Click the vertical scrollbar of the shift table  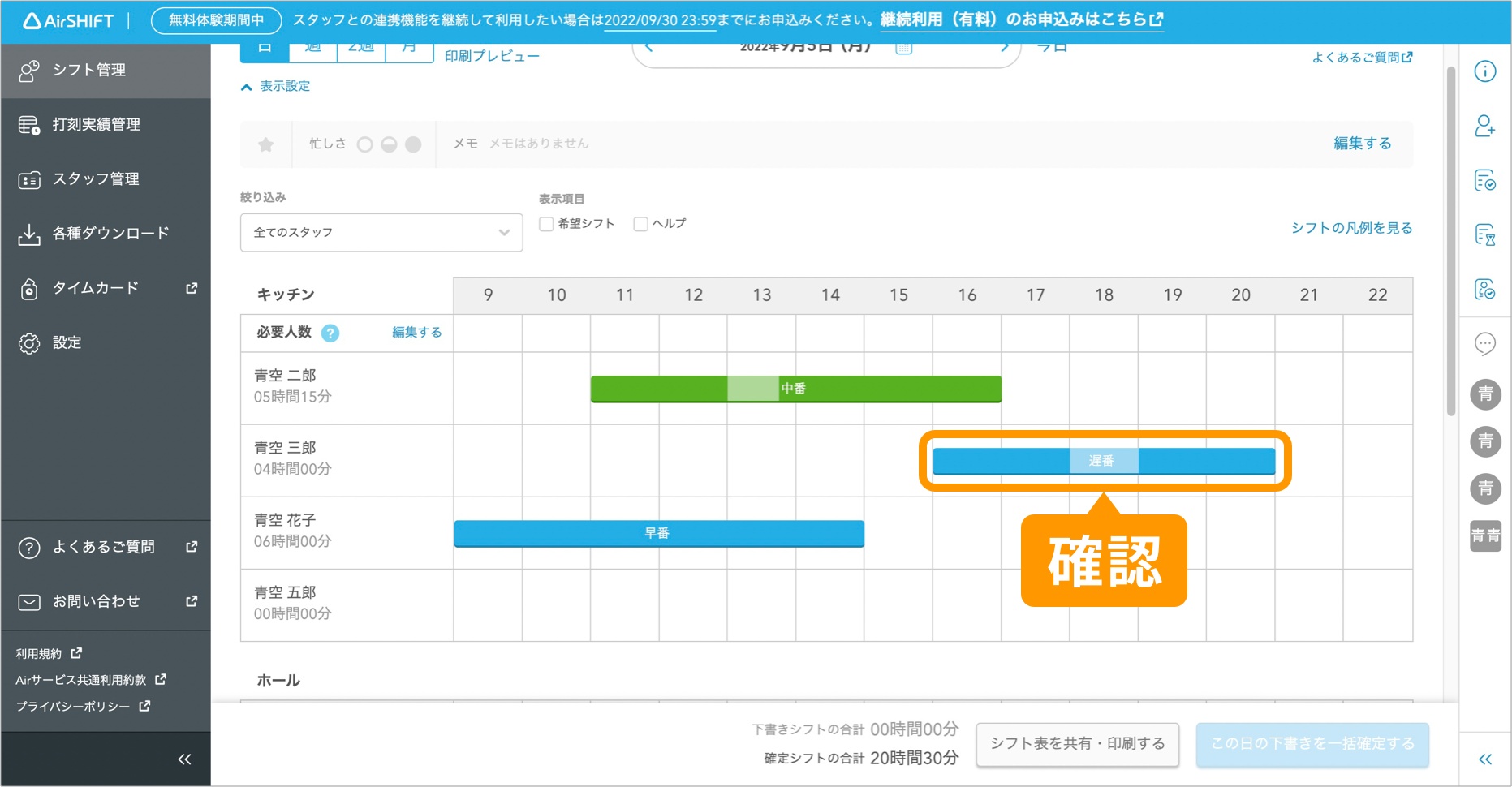click(1451, 243)
